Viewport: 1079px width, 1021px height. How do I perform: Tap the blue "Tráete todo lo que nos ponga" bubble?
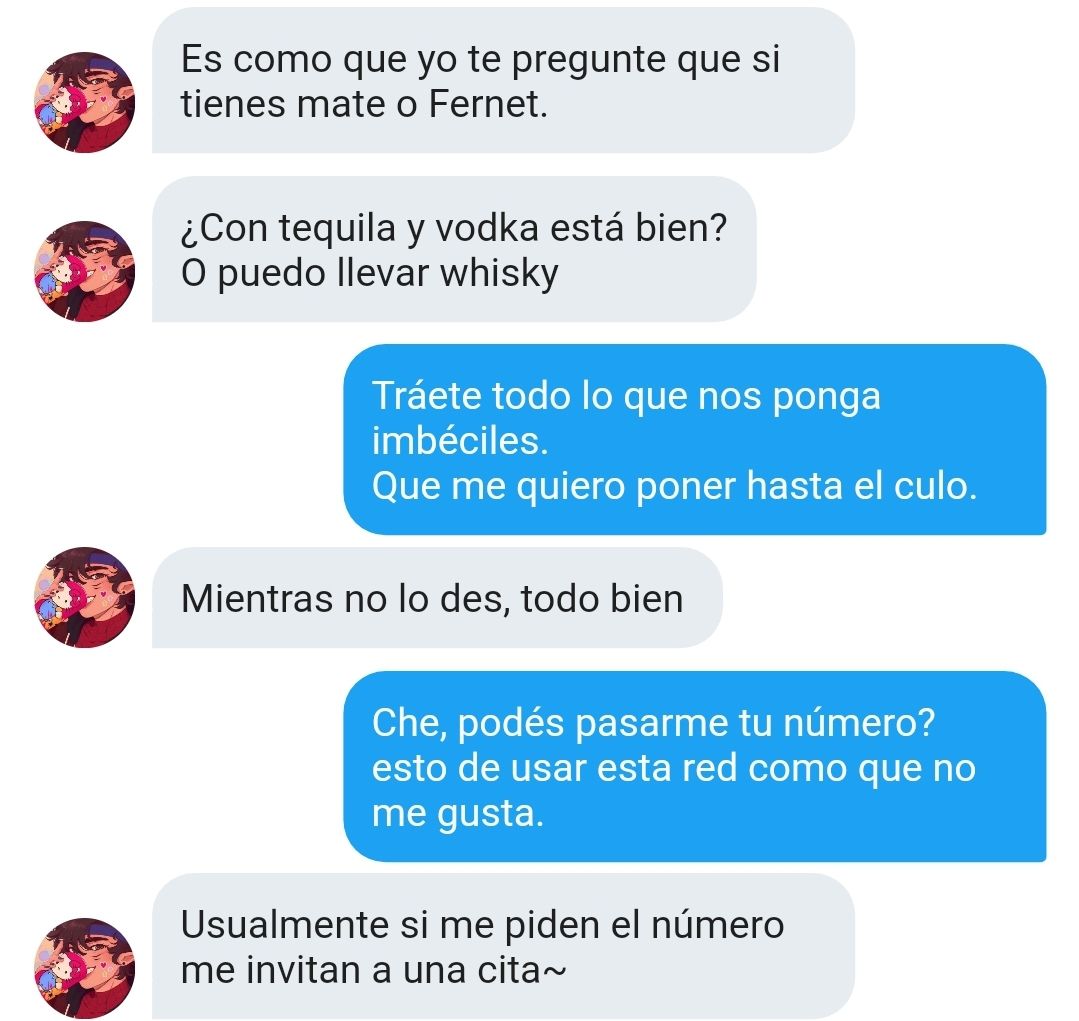pyautogui.click(x=695, y=440)
